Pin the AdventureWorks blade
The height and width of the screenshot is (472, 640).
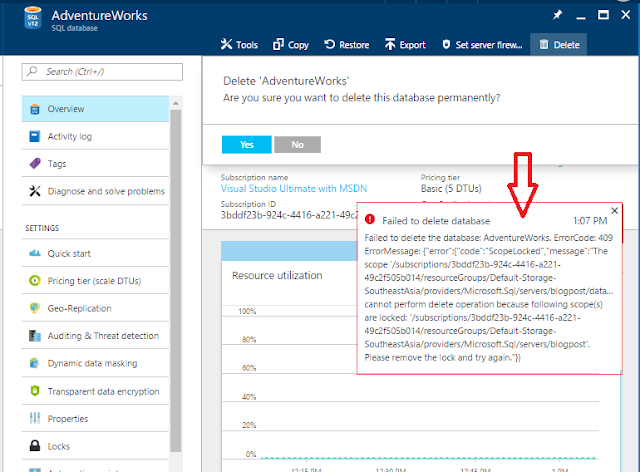[x=557, y=16]
